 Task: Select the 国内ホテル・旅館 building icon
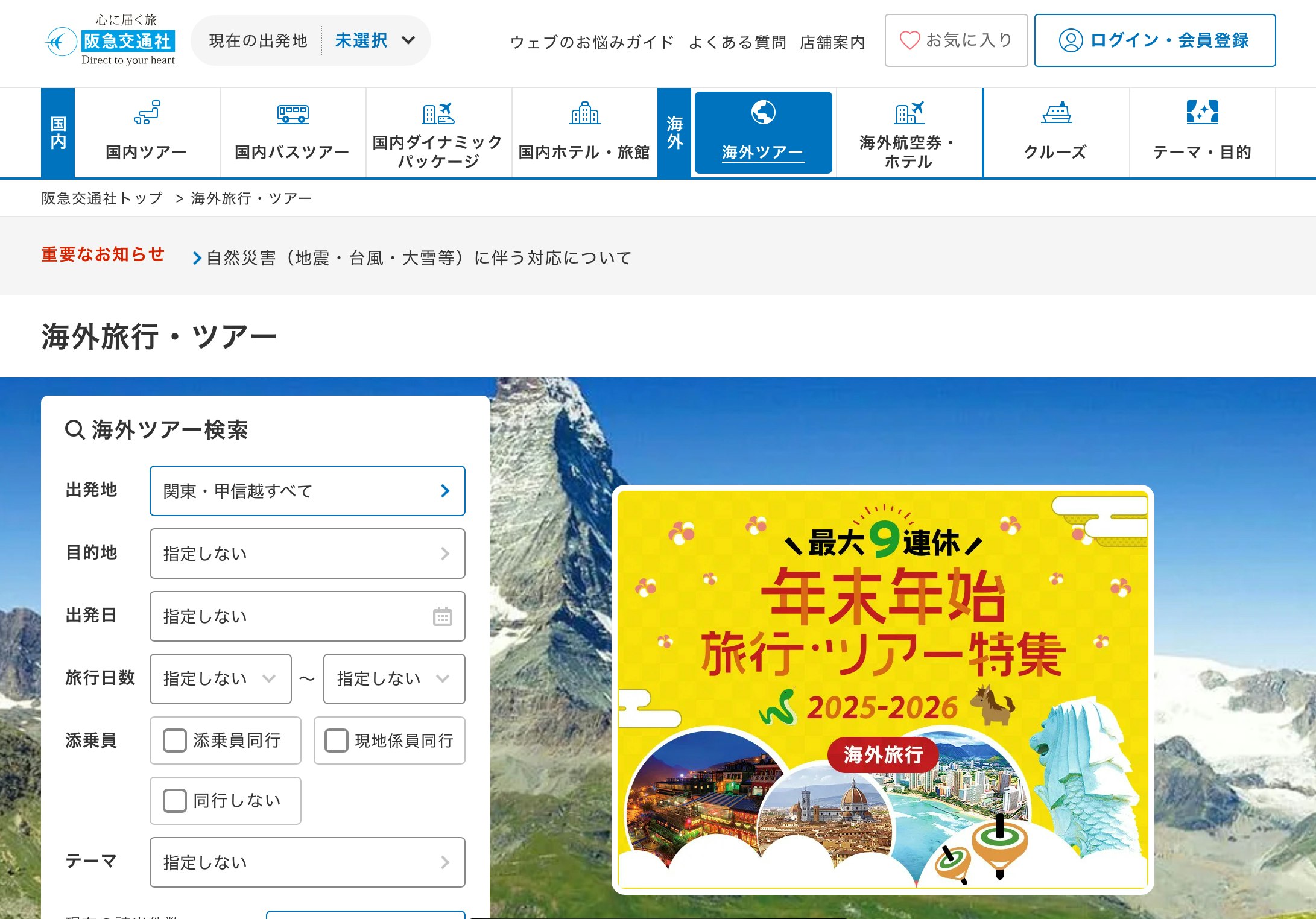[585, 113]
